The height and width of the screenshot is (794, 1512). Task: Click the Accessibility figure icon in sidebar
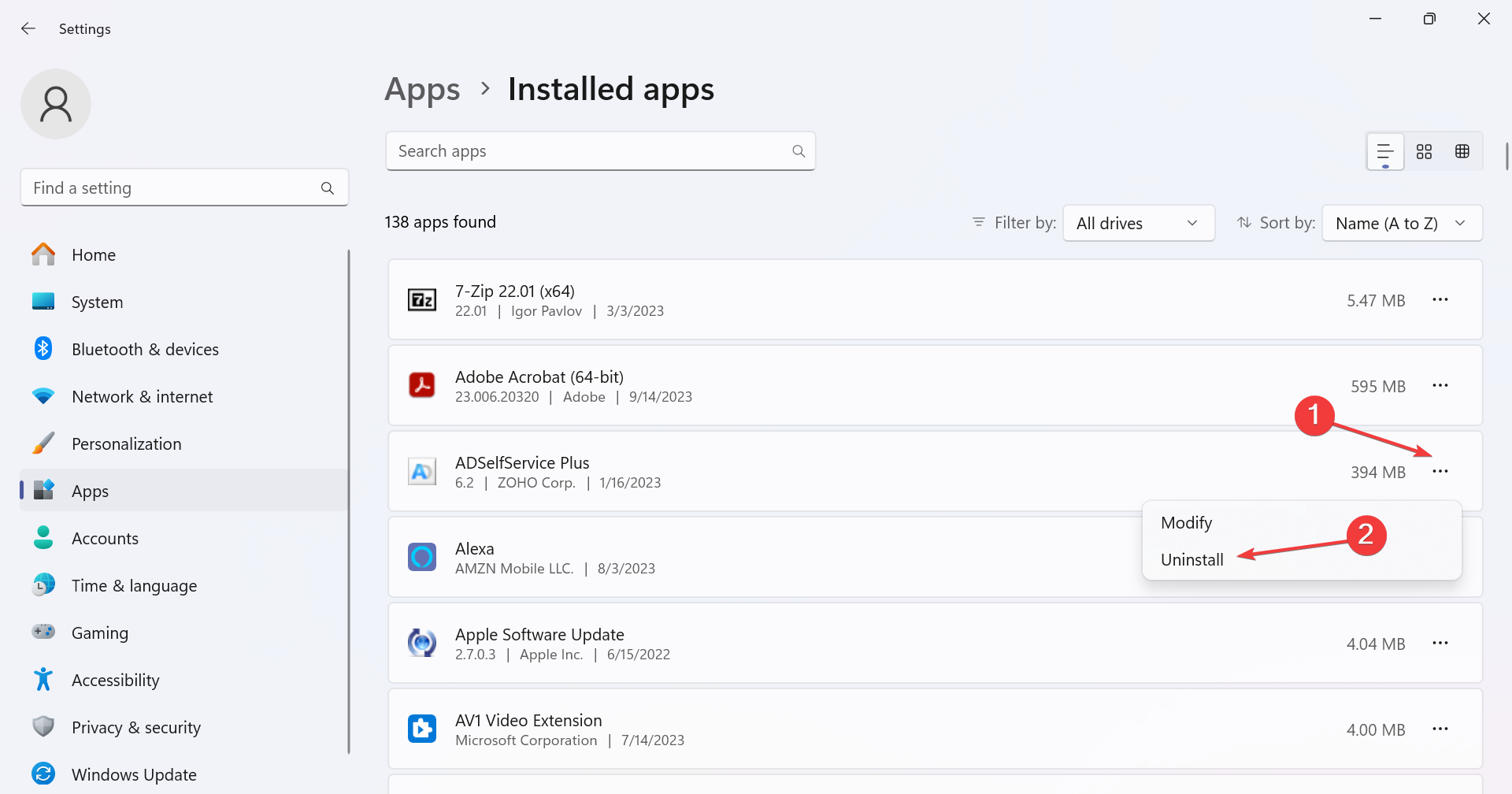[43, 679]
